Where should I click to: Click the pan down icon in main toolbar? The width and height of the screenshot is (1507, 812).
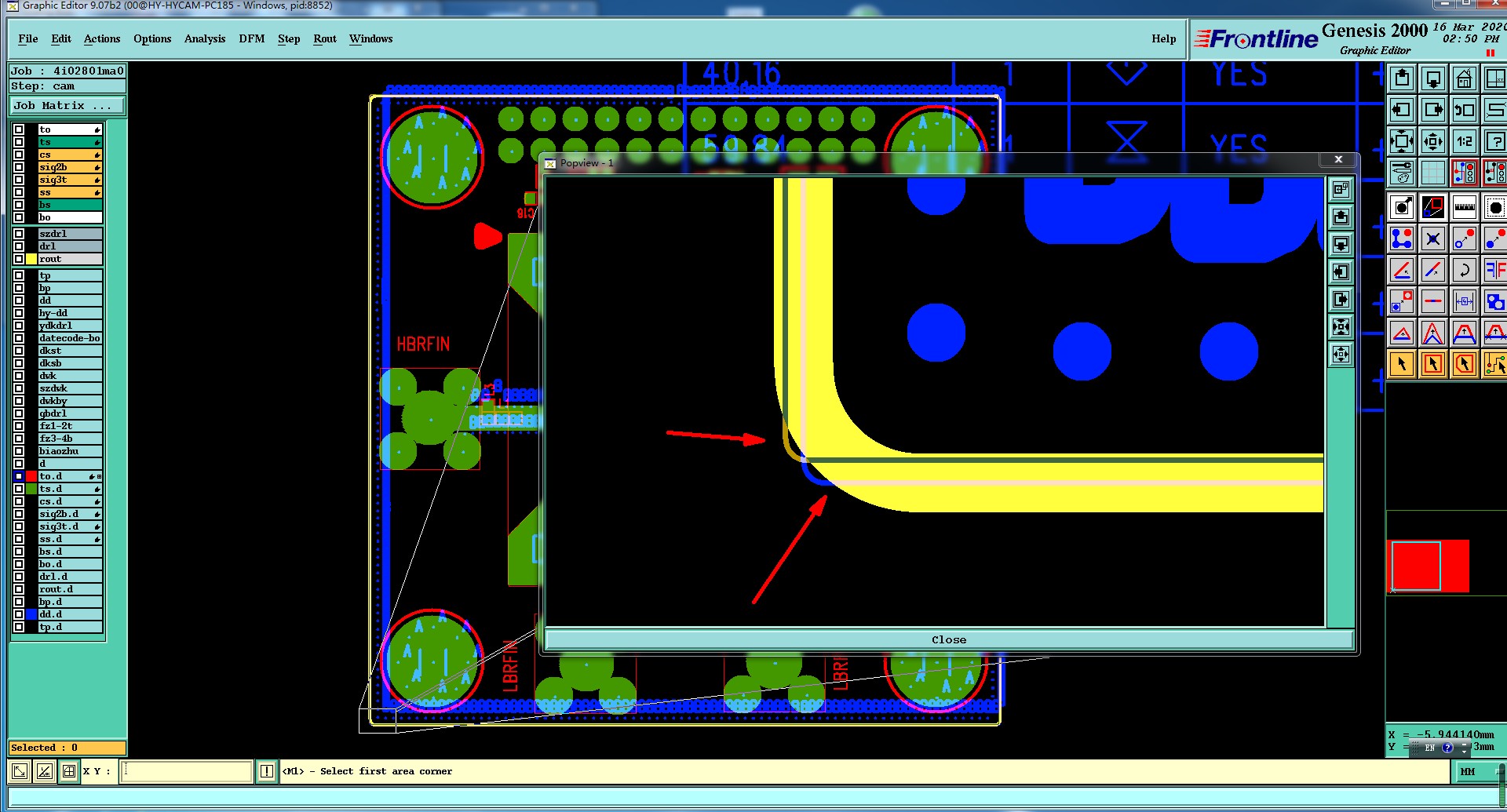[x=1433, y=78]
